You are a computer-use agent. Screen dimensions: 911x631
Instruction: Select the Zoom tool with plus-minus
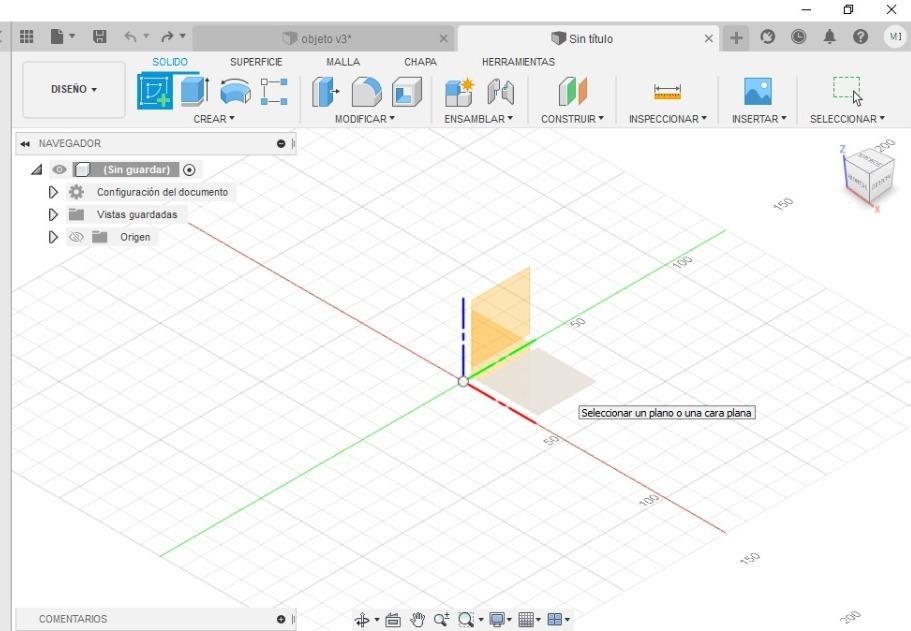[441, 620]
